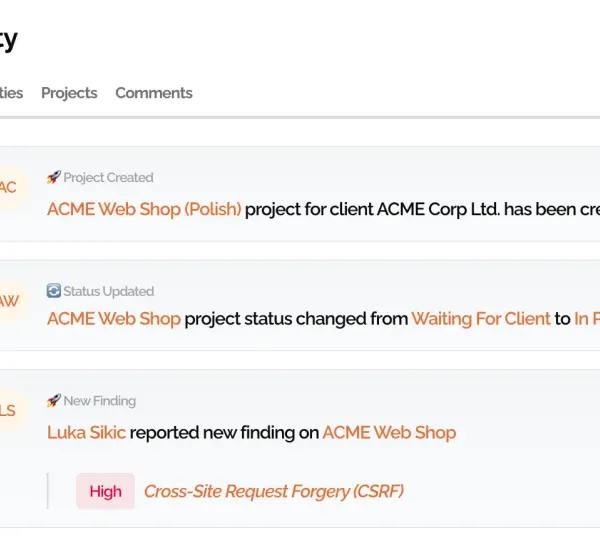Select the partially visible Activities tab
Viewport: 600px width, 538px height.
[10, 93]
